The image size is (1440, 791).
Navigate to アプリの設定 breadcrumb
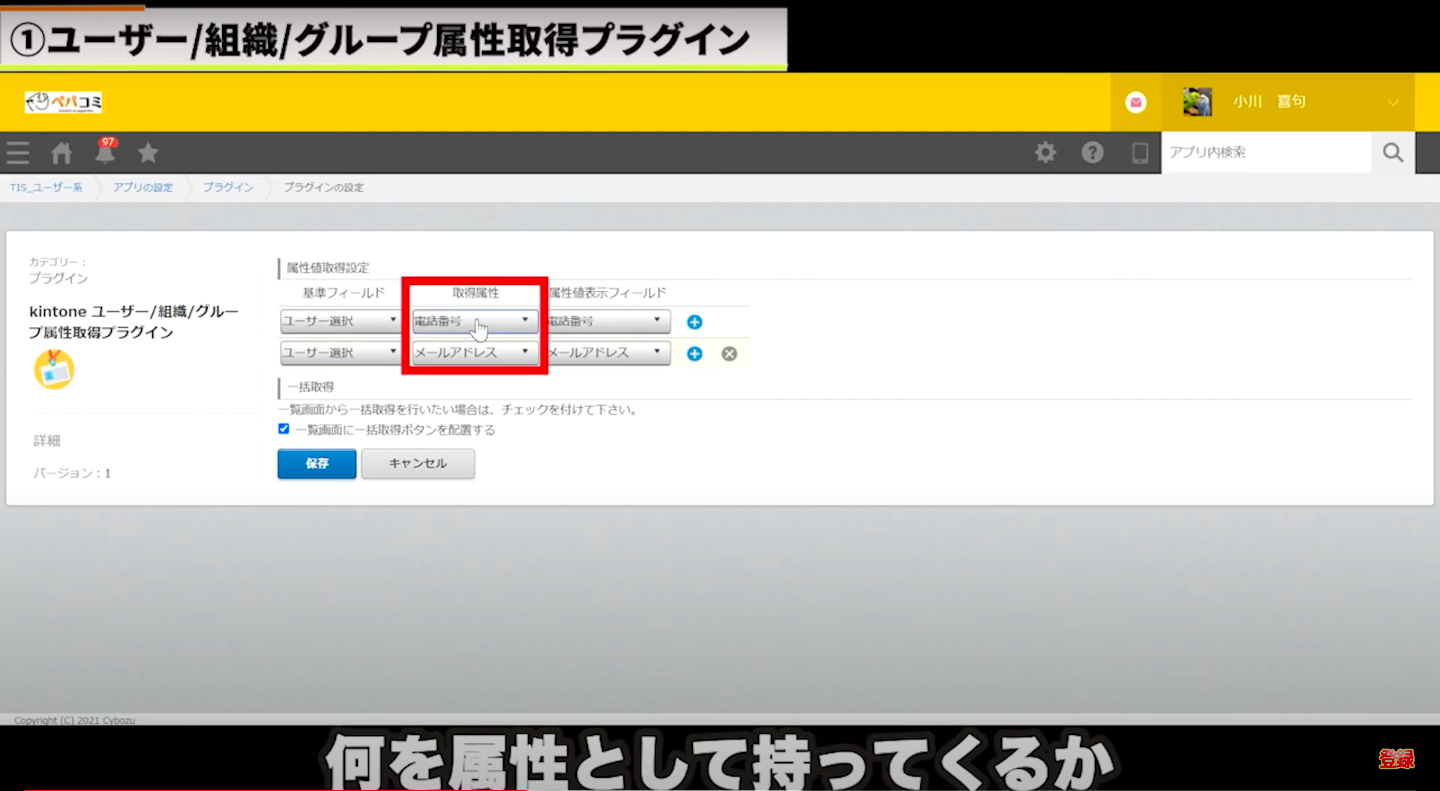click(143, 188)
